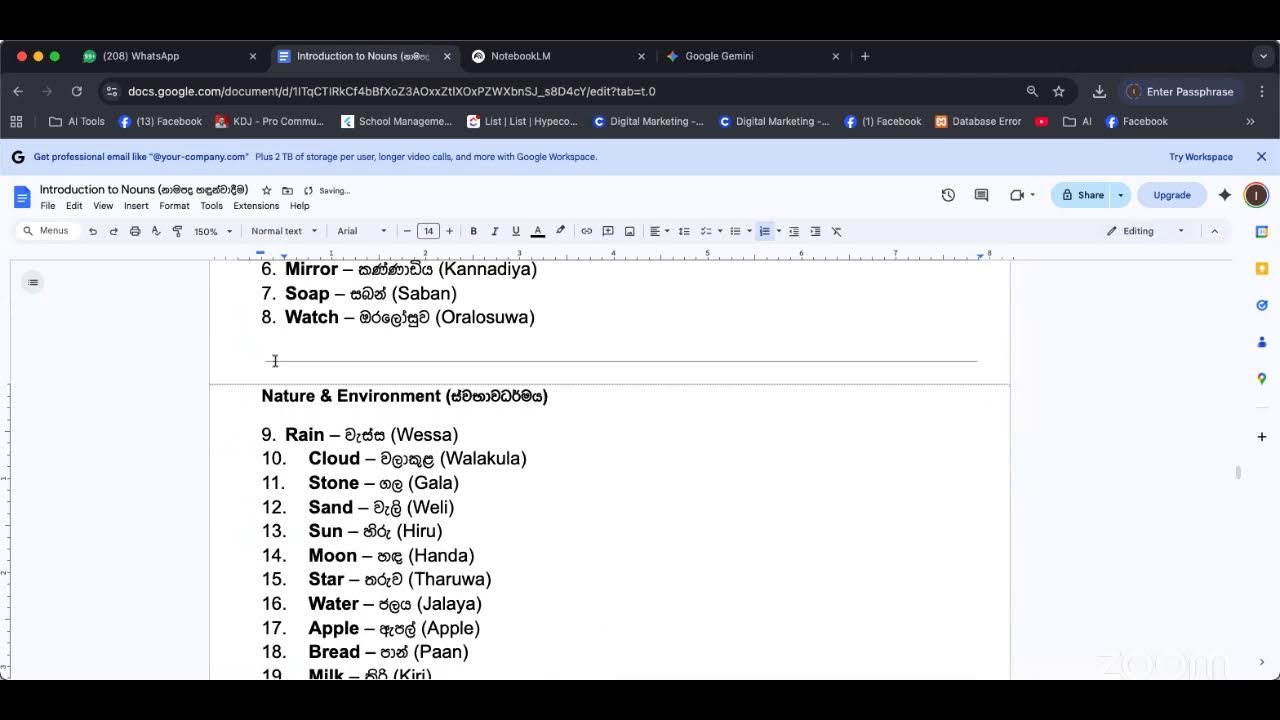Open the highlight color picker

(x=560, y=231)
